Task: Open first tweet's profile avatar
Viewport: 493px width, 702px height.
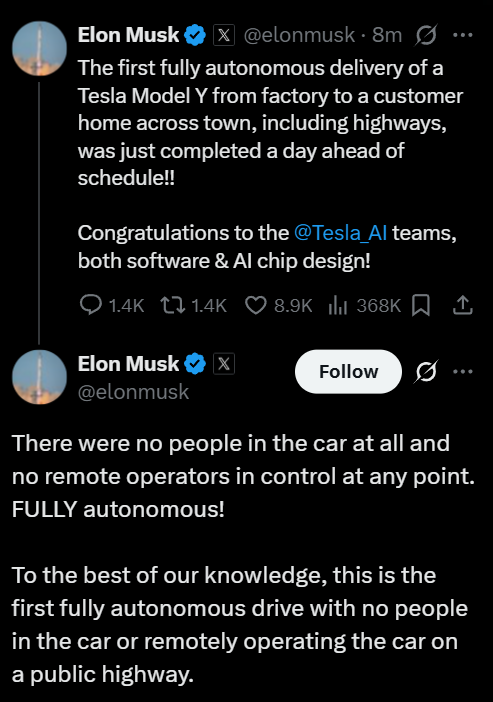Action: 39,48
